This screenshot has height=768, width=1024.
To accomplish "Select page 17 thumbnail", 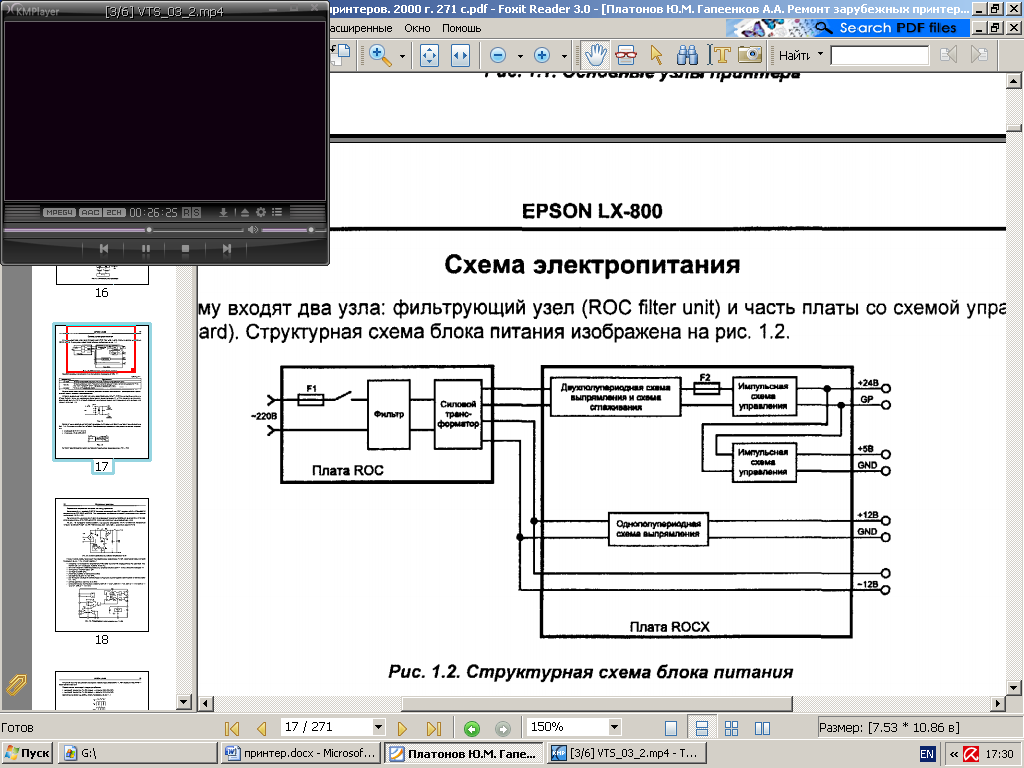I will click(x=102, y=392).
